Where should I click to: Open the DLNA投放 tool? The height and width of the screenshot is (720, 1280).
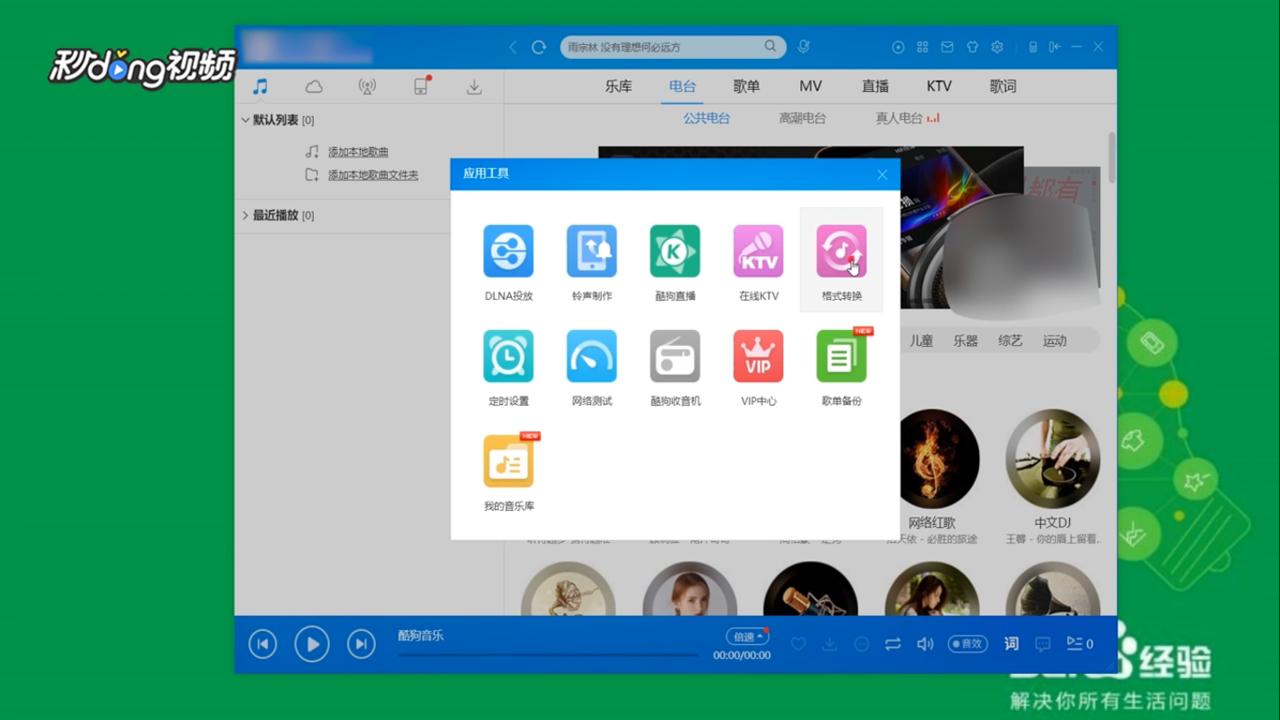(x=508, y=263)
